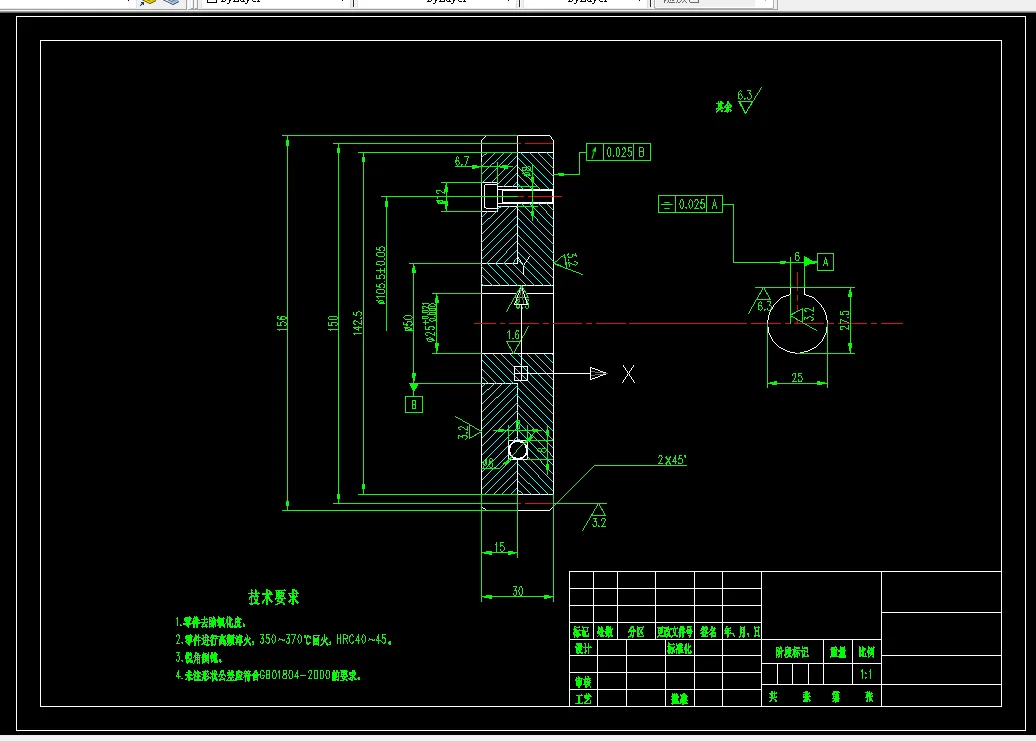
Task: Select the 2X45° chamfer note
Action: click(x=672, y=460)
